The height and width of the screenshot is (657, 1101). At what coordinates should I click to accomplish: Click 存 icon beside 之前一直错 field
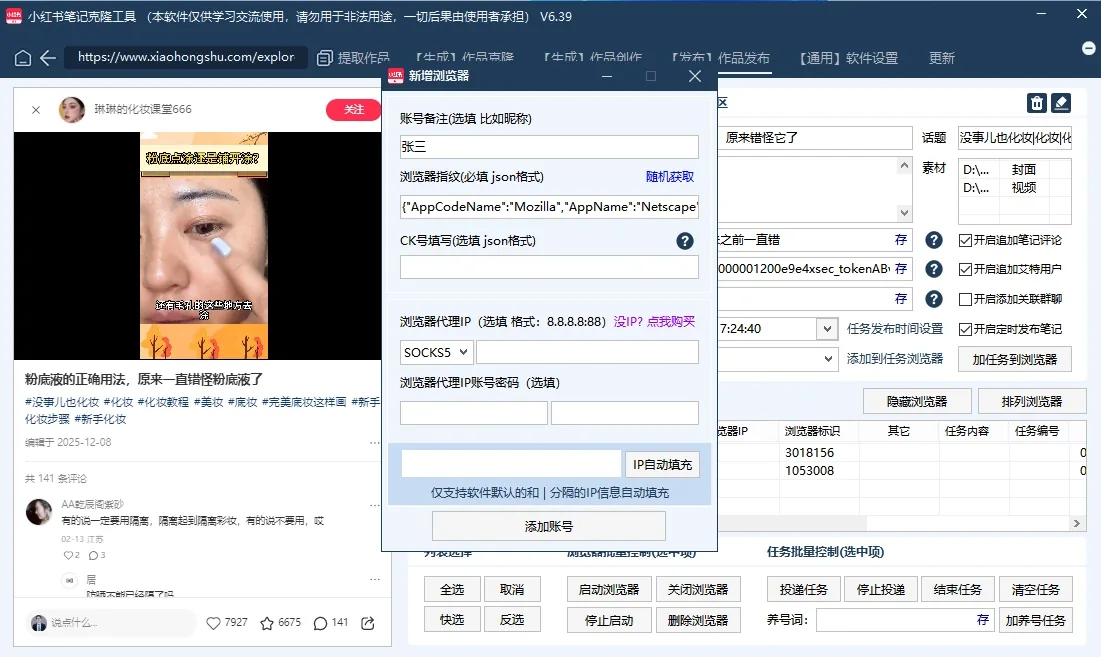pos(901,240)
